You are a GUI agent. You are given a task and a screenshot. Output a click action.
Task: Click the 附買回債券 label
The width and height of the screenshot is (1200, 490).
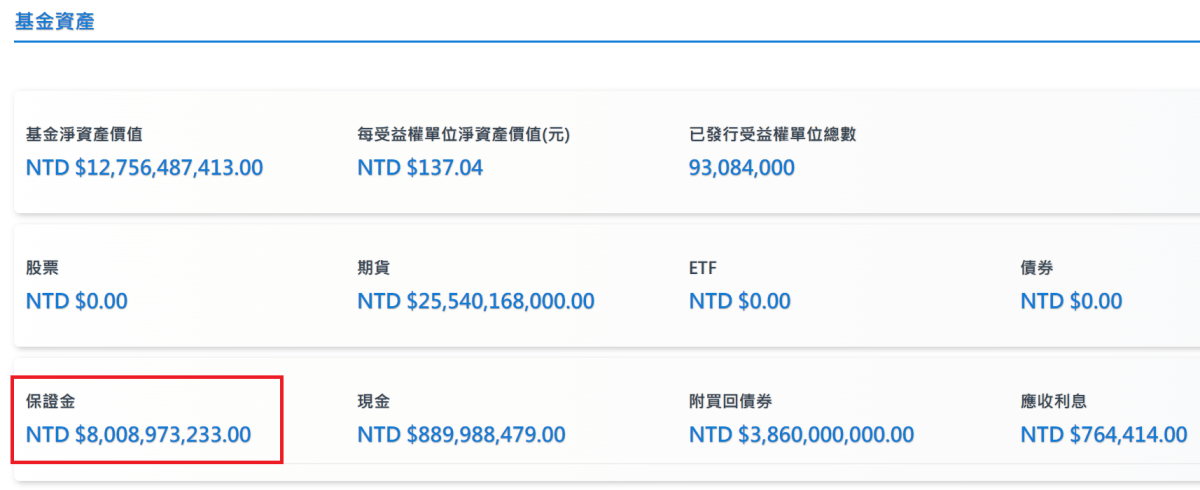730,402
